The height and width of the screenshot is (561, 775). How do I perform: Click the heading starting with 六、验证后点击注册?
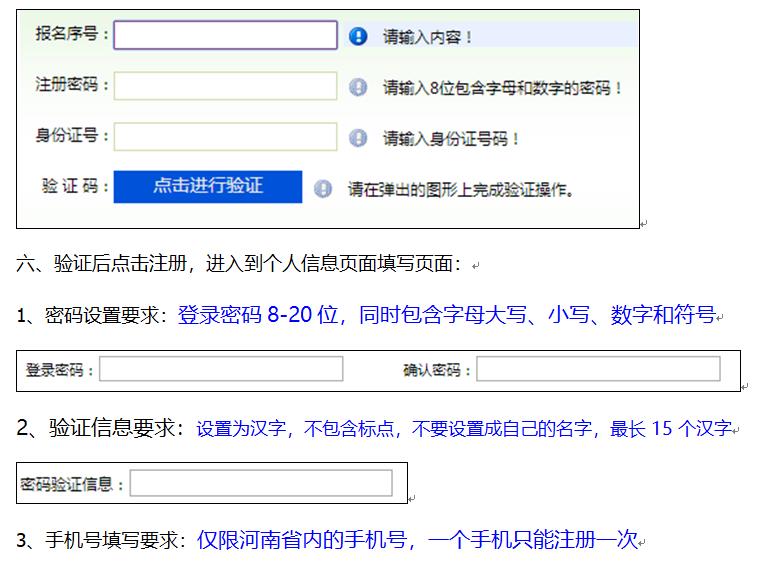(239, 265)
